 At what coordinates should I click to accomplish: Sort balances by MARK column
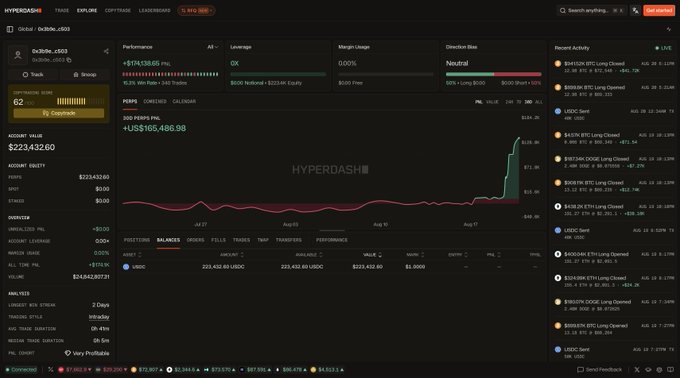click(x=415, y=255)
